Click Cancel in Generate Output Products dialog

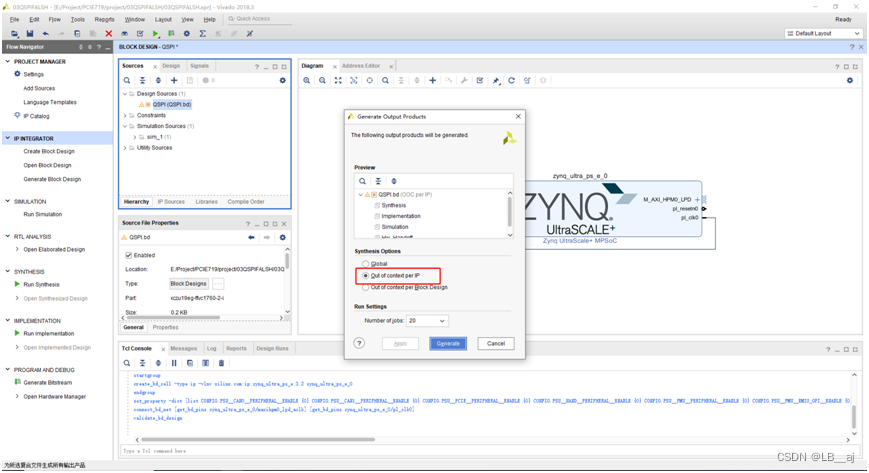pyautogui.click(x=495, y=344)
